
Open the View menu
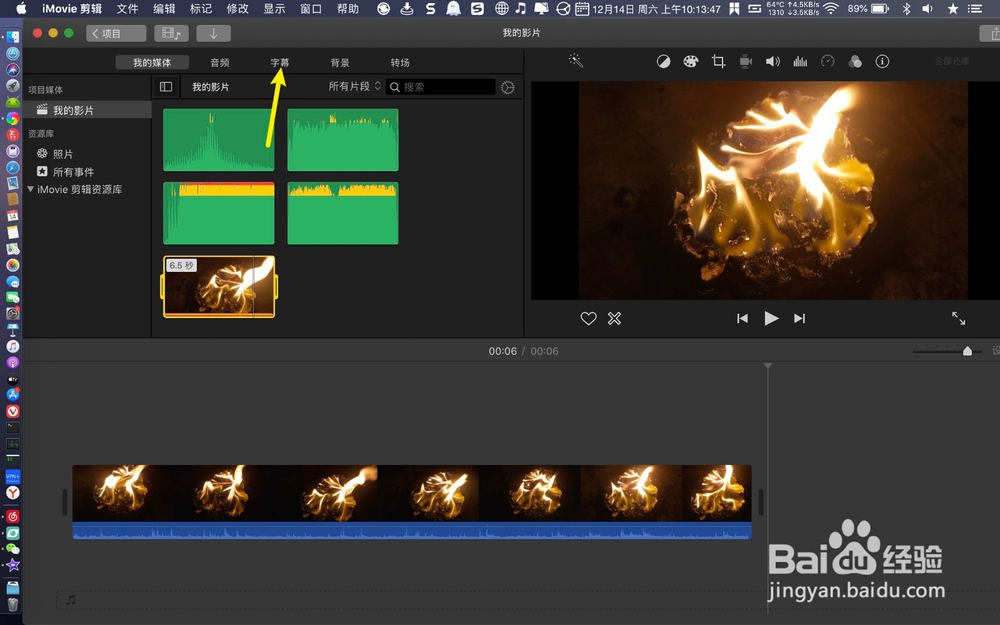point(274,9)
